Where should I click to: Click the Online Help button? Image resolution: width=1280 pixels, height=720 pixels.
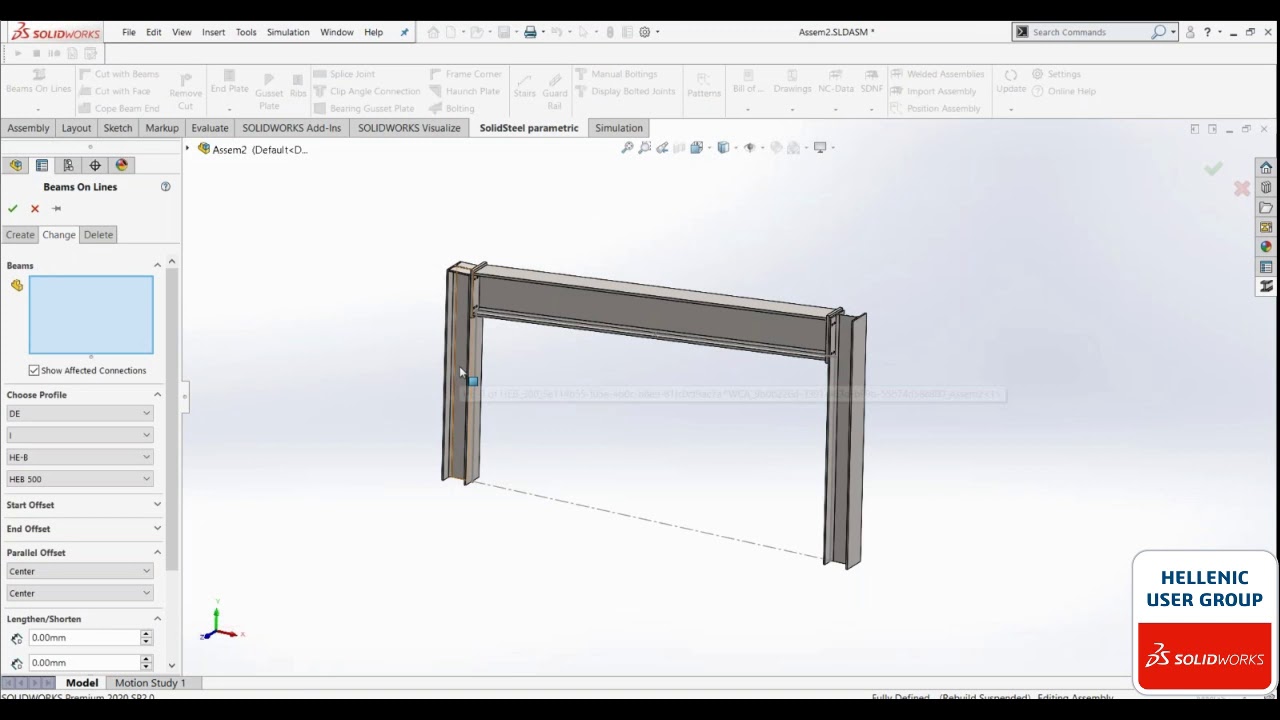[x=1064, y=91]
